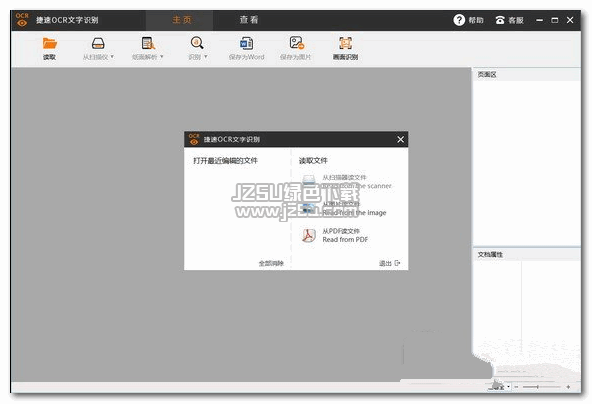Viewport: 592px width, 404px height.
Task: Click the zoom in plus button
Action: tap(568, 387)
